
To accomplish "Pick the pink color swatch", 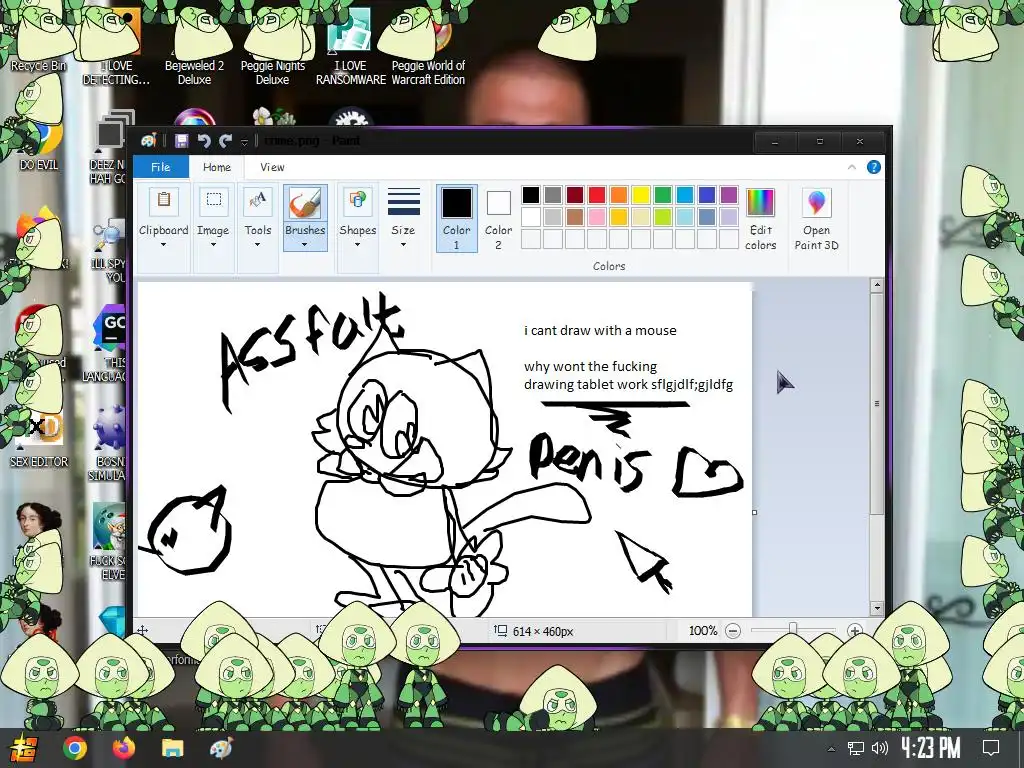I will [x=597, y=217].
